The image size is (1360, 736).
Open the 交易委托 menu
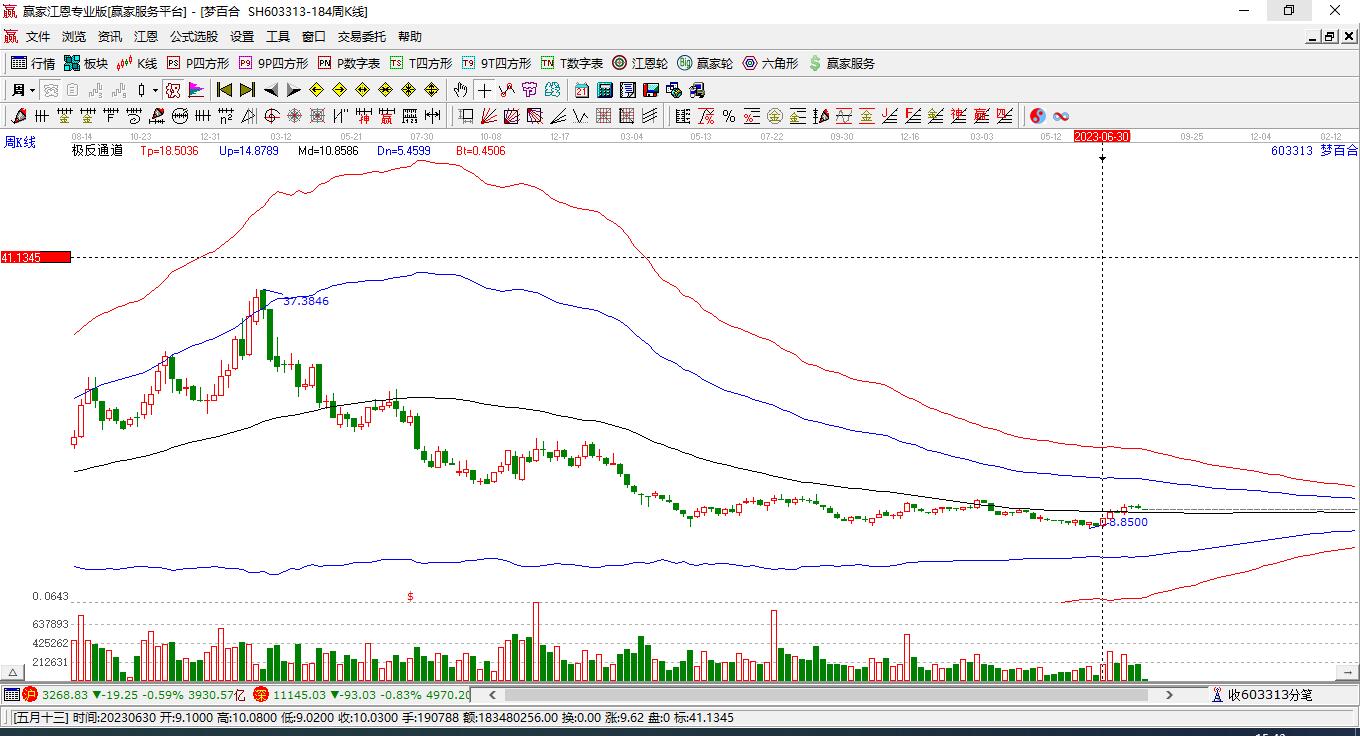point(361,37)
